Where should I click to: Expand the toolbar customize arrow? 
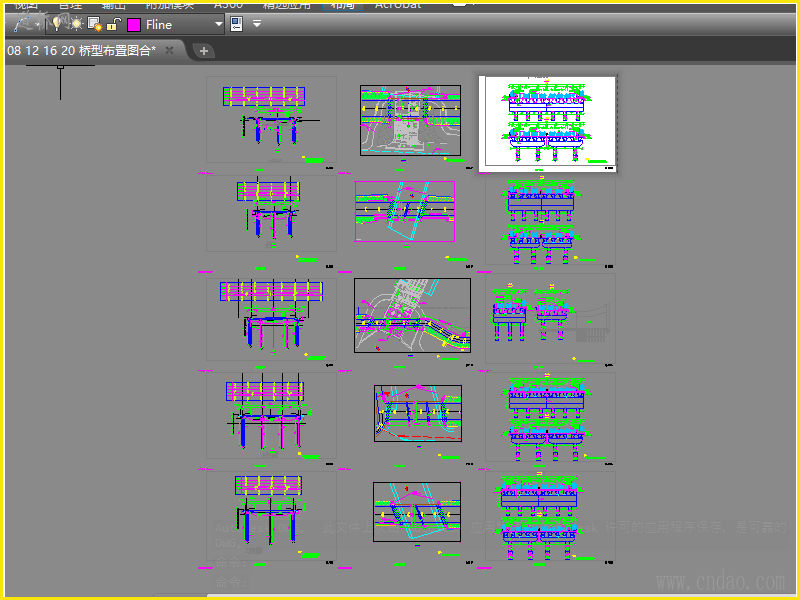pos(257,23)
